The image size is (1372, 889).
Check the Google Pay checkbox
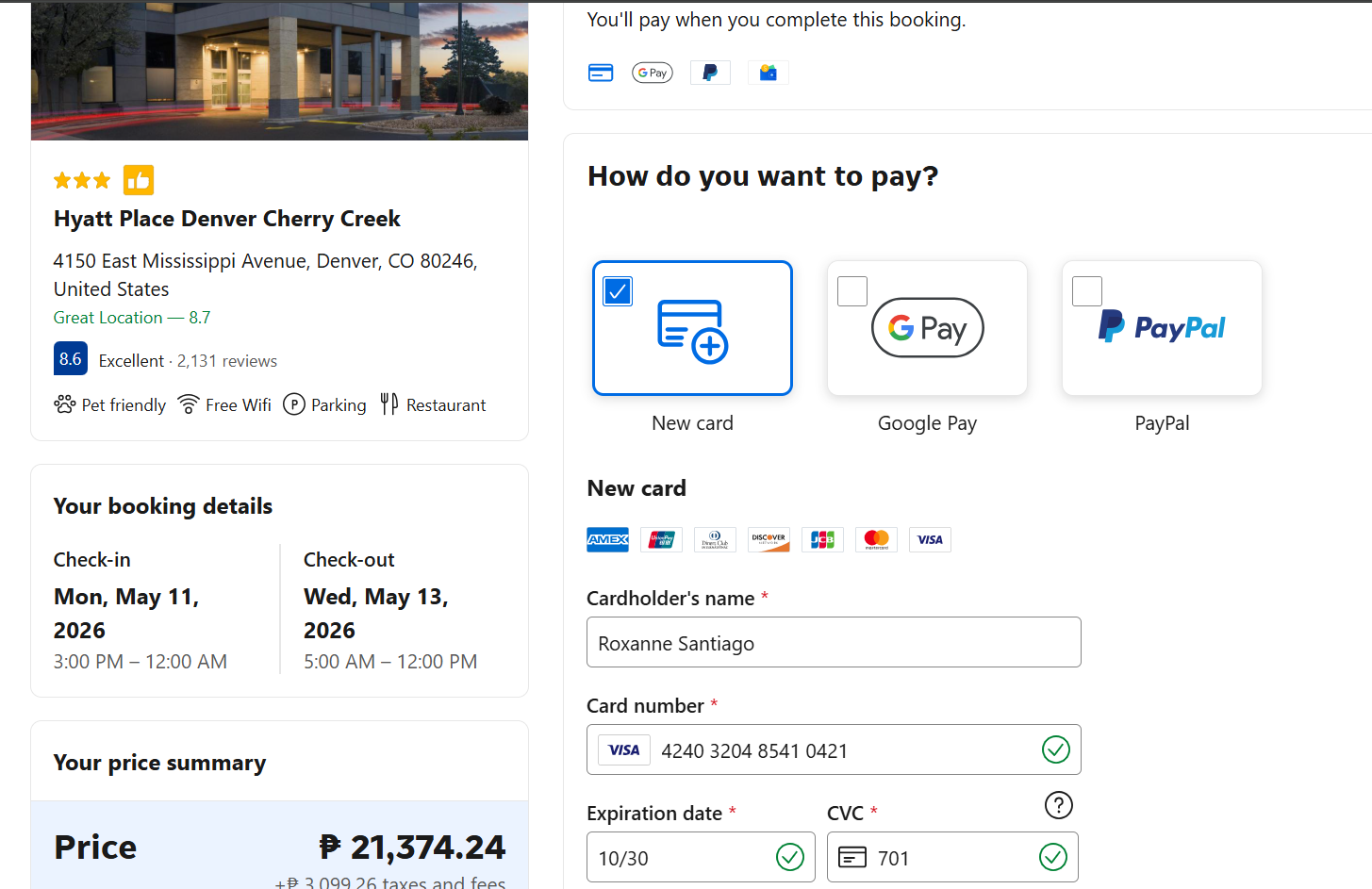coord(852,291)
